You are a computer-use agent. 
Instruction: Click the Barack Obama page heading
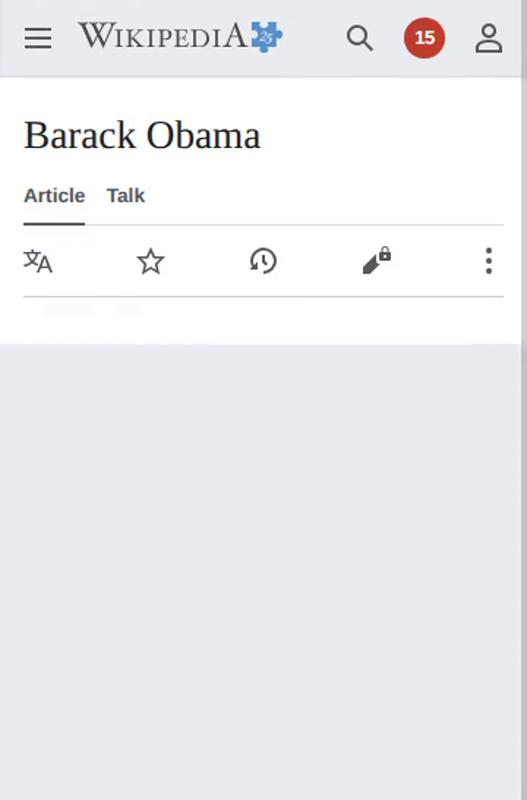pos(142,136)
